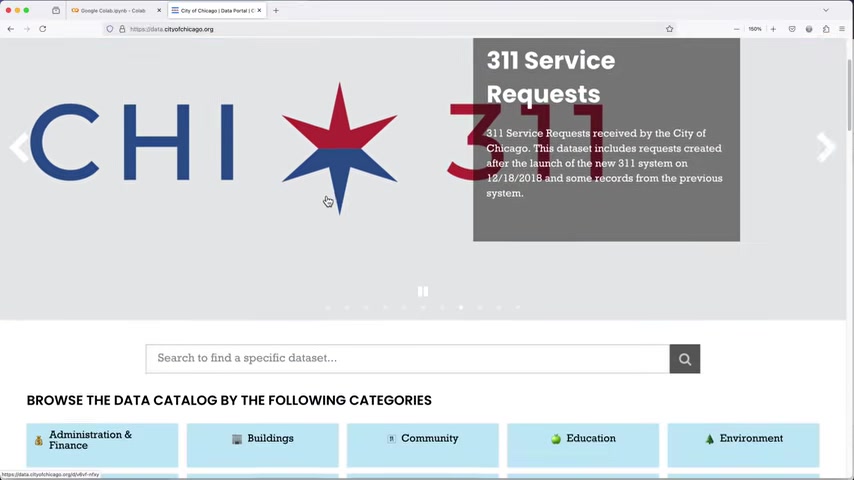
Task: Pause the carousel slideshow
Action: click(x=423, y=291)
